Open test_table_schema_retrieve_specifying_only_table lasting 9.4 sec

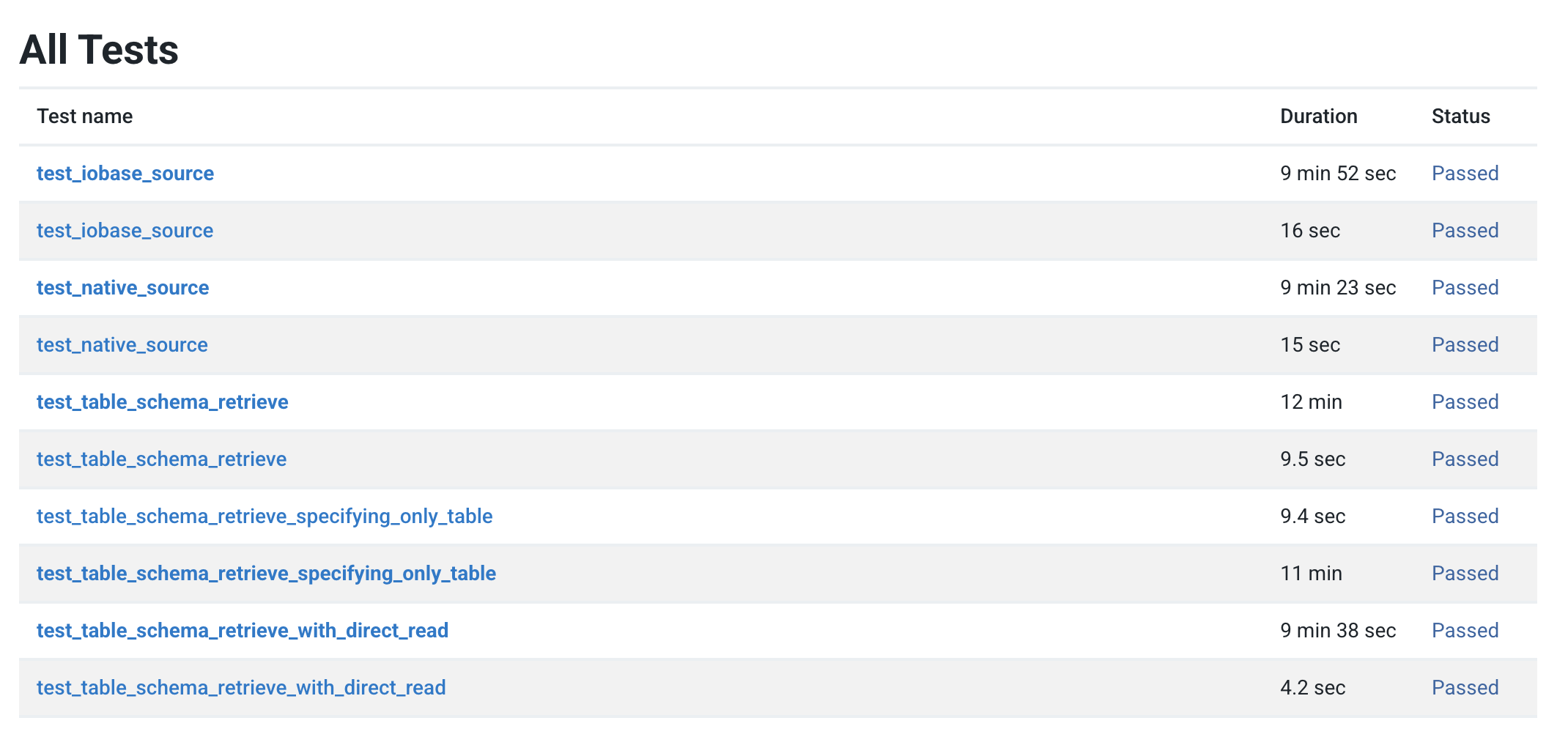(265, 516)
